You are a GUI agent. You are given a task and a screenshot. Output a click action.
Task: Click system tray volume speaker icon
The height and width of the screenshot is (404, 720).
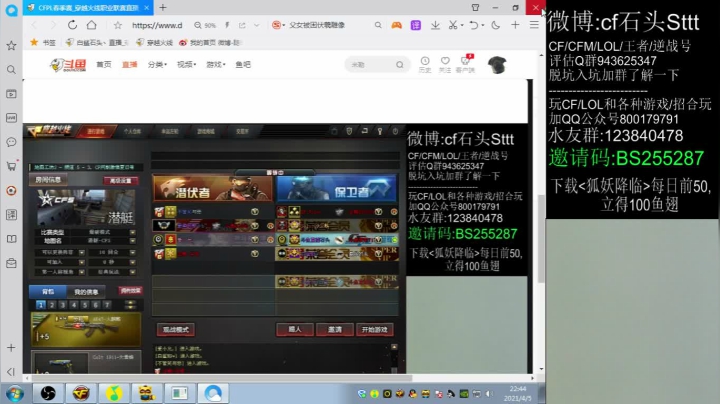pyautogui.click(x=489, y=393)
